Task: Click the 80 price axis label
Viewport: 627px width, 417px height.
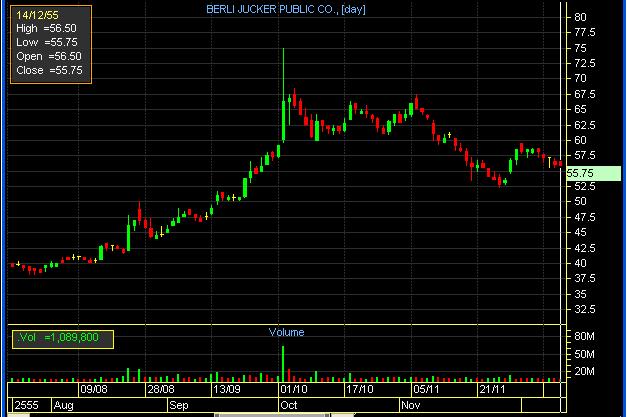Action: click(x=580, y=17)
